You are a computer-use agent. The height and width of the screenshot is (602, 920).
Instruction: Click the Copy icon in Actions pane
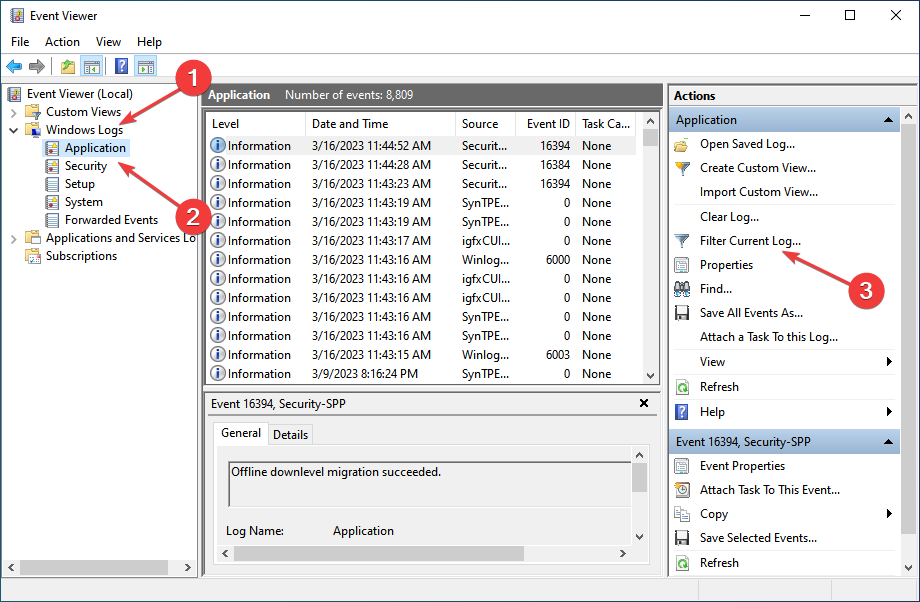click(682, 514)
